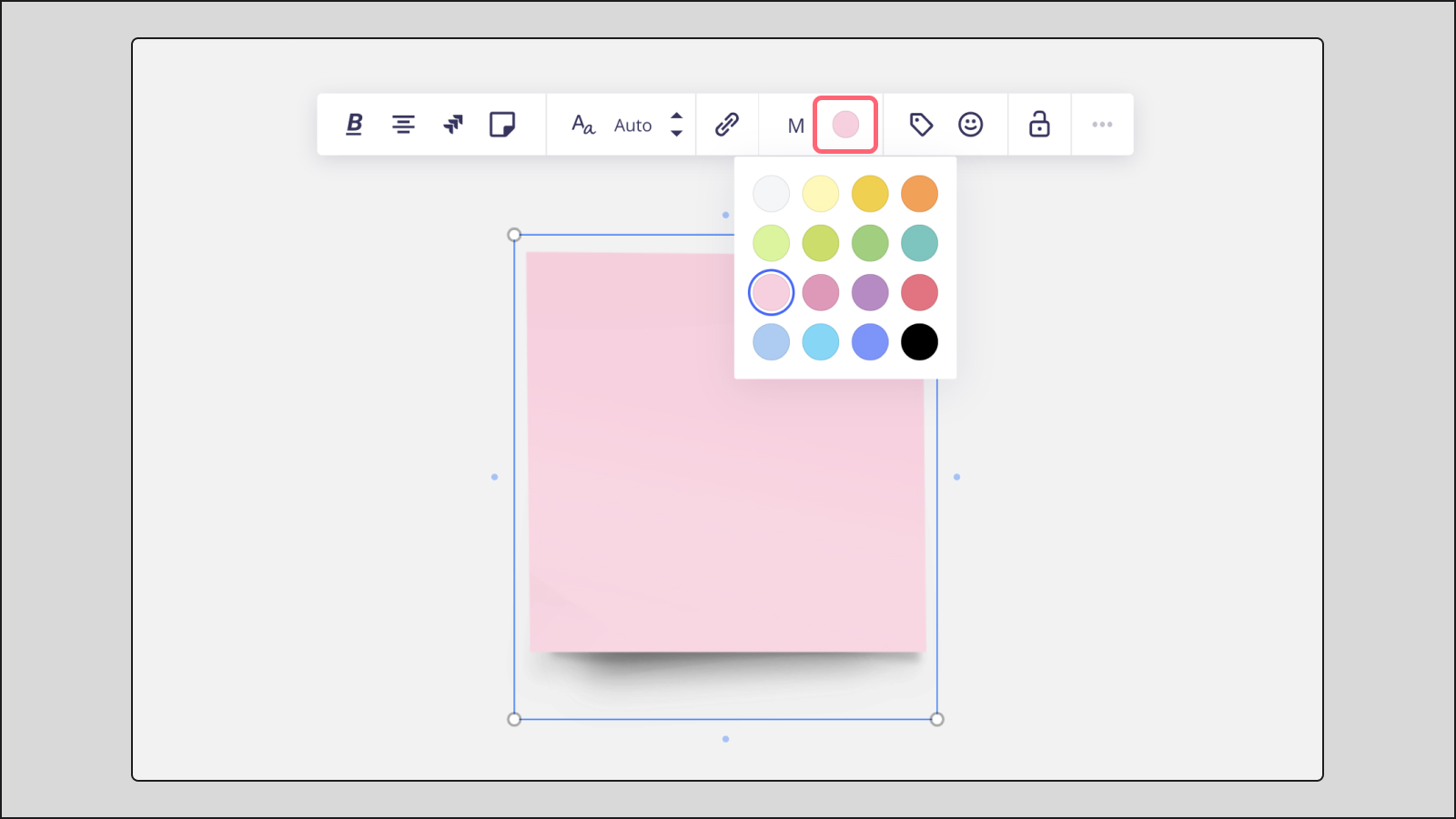Toggle bold text formatting
The image size is (1456, 819).
[x=353, y=125]
